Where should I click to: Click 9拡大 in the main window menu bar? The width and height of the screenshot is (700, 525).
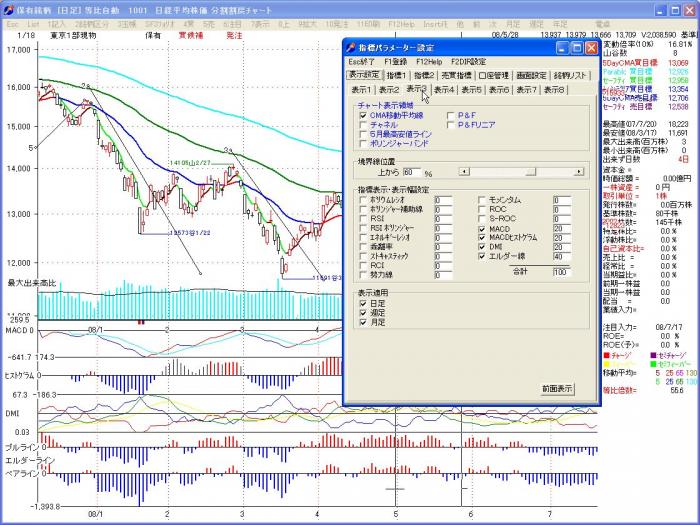tap(307, 24)
